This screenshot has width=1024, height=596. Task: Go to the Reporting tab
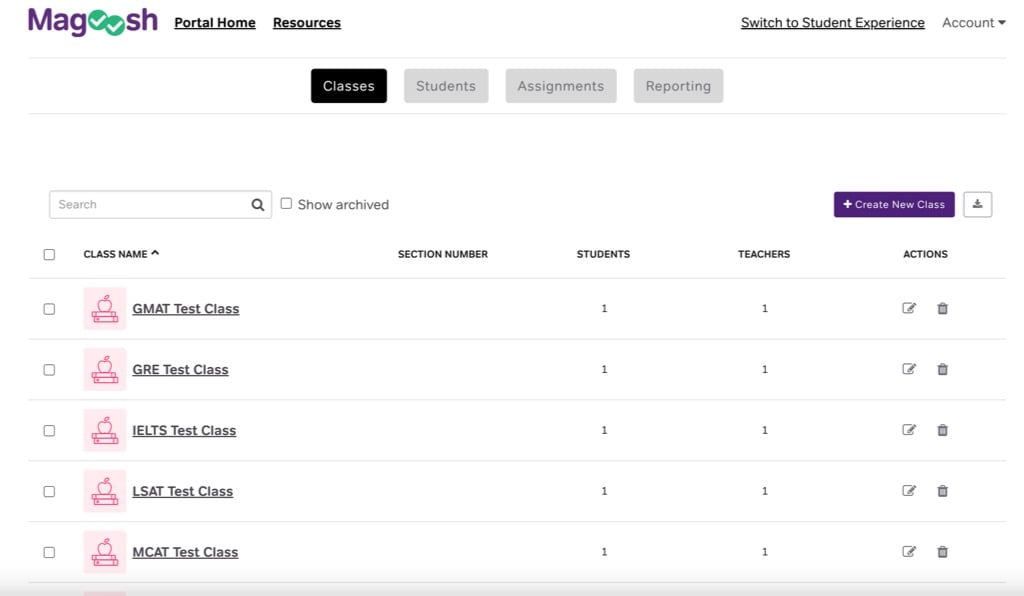tap(678, 86)
